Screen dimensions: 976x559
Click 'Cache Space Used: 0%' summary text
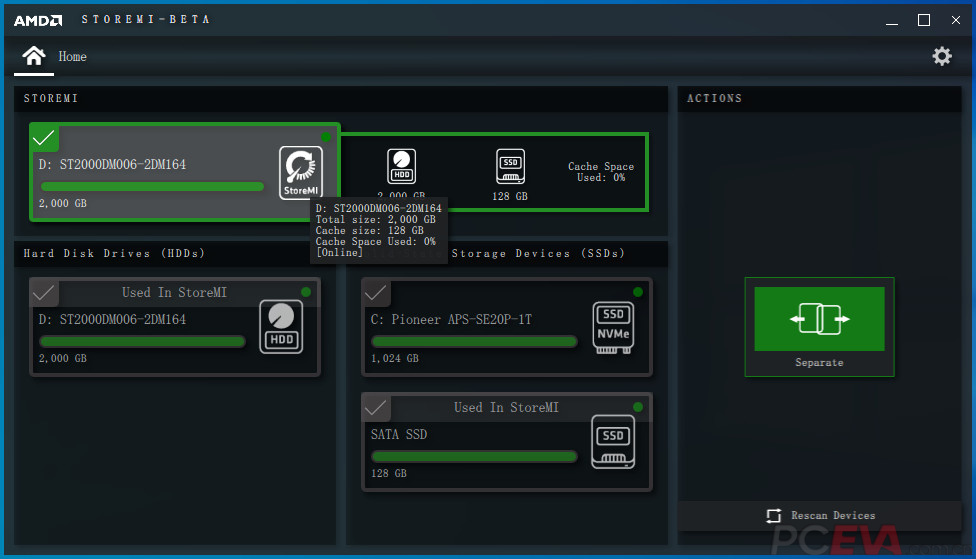pos(601,172)
